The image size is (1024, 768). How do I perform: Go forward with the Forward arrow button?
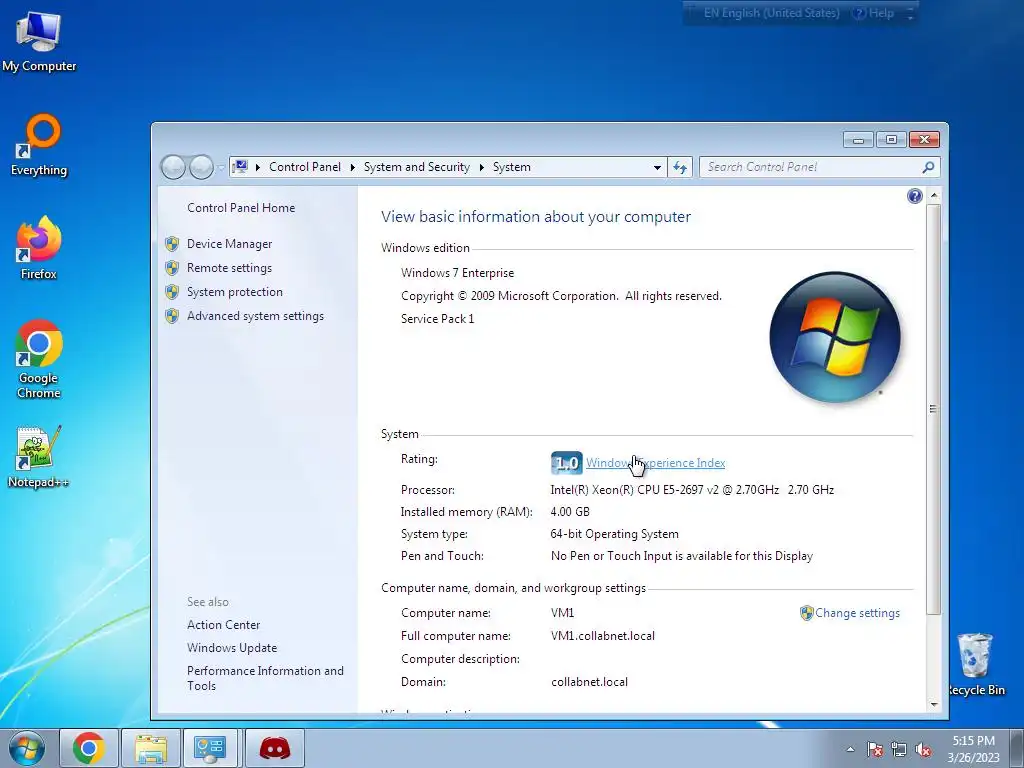tap(201, 167)
